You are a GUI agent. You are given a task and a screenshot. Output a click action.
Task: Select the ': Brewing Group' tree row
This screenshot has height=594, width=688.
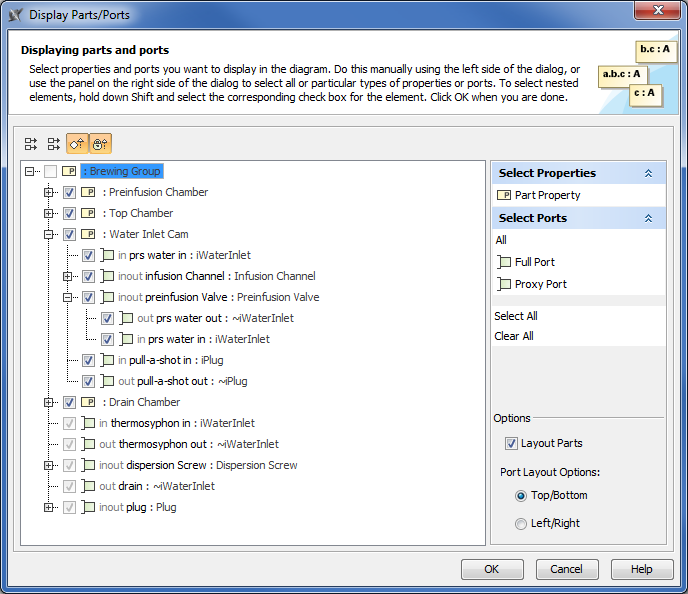click(x=122, y=171)
